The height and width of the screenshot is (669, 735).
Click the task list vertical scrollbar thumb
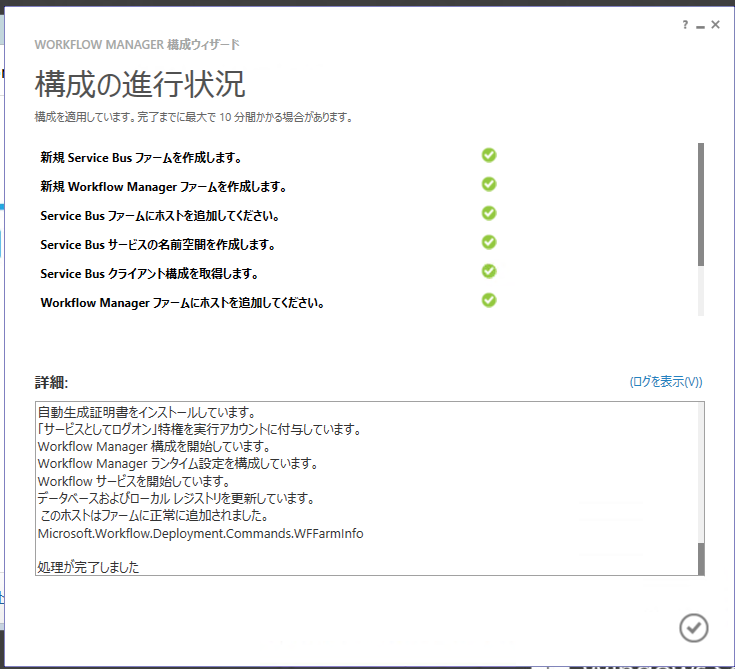click(701, 204)
